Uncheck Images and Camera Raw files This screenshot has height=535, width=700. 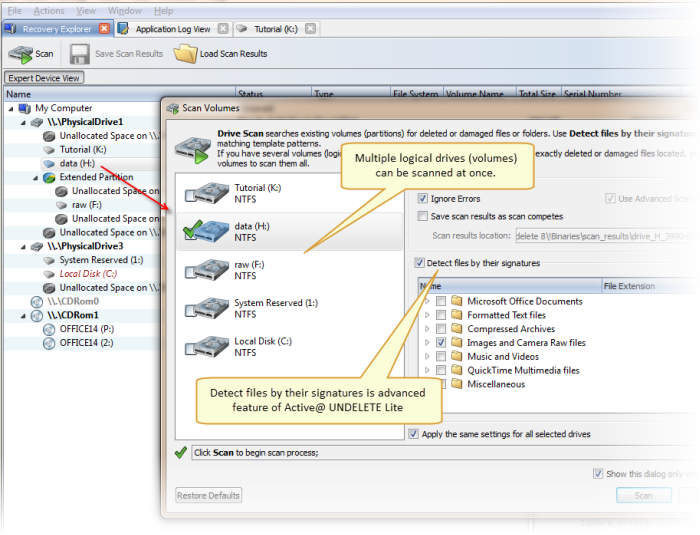(441, 343)
